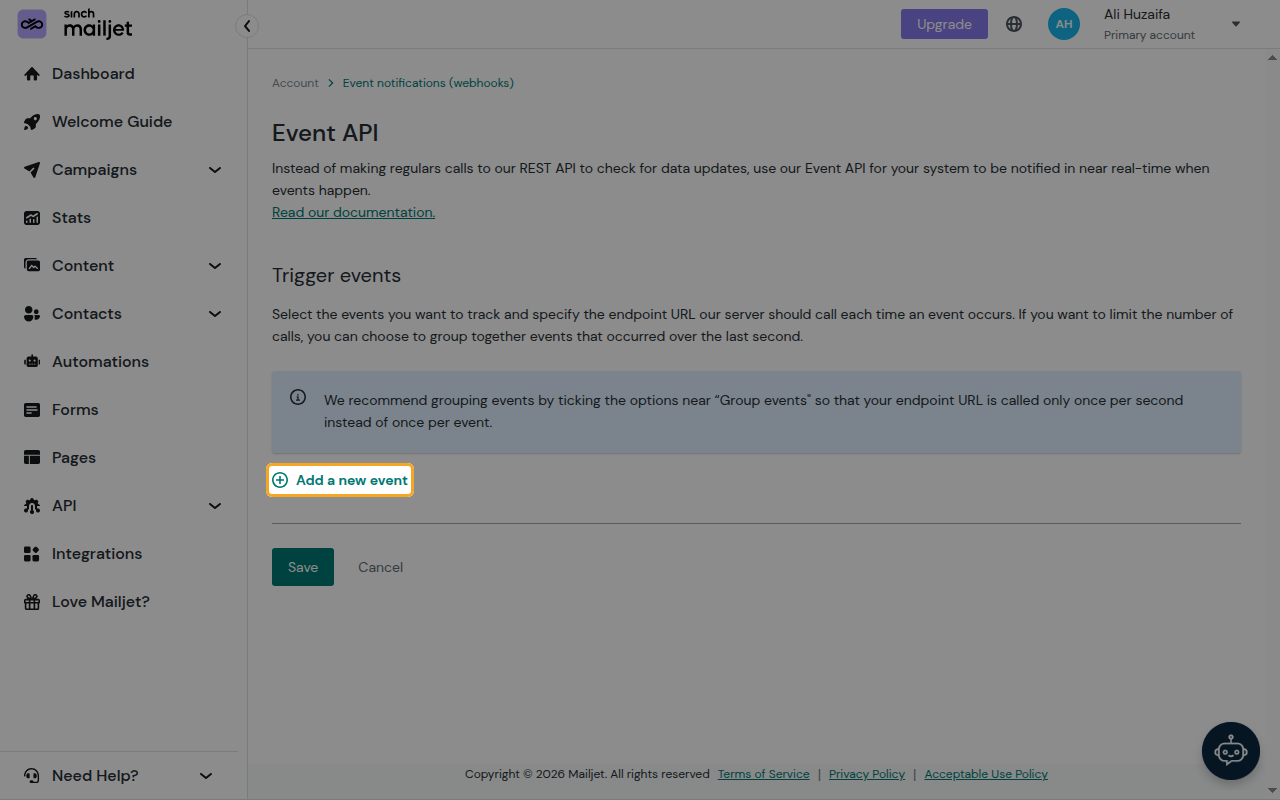The width and height of the screenshot is (1280, 800).
Task: Click the Campaigns paper plane icon
Action: [x=32, y=170]
